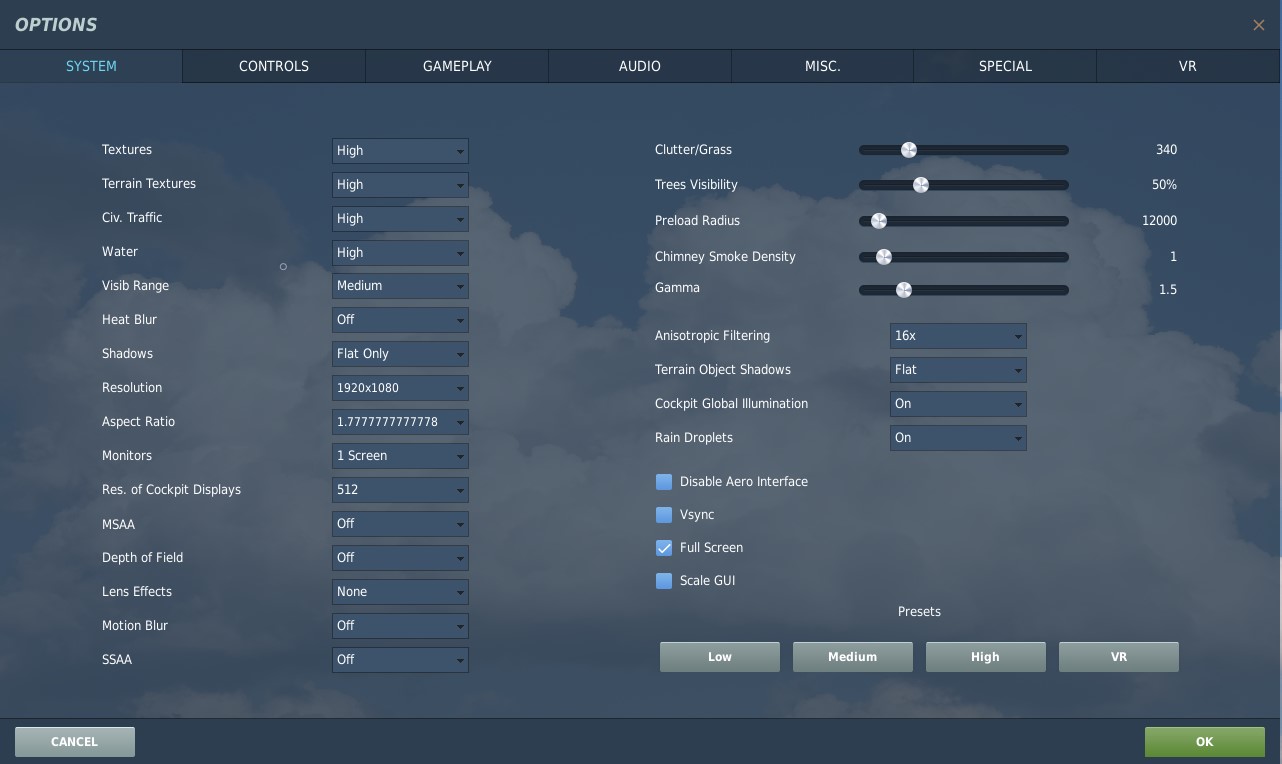The image size is (1282, 764).
Task: Change the Water quality dropdown
Action: (400, 253)
